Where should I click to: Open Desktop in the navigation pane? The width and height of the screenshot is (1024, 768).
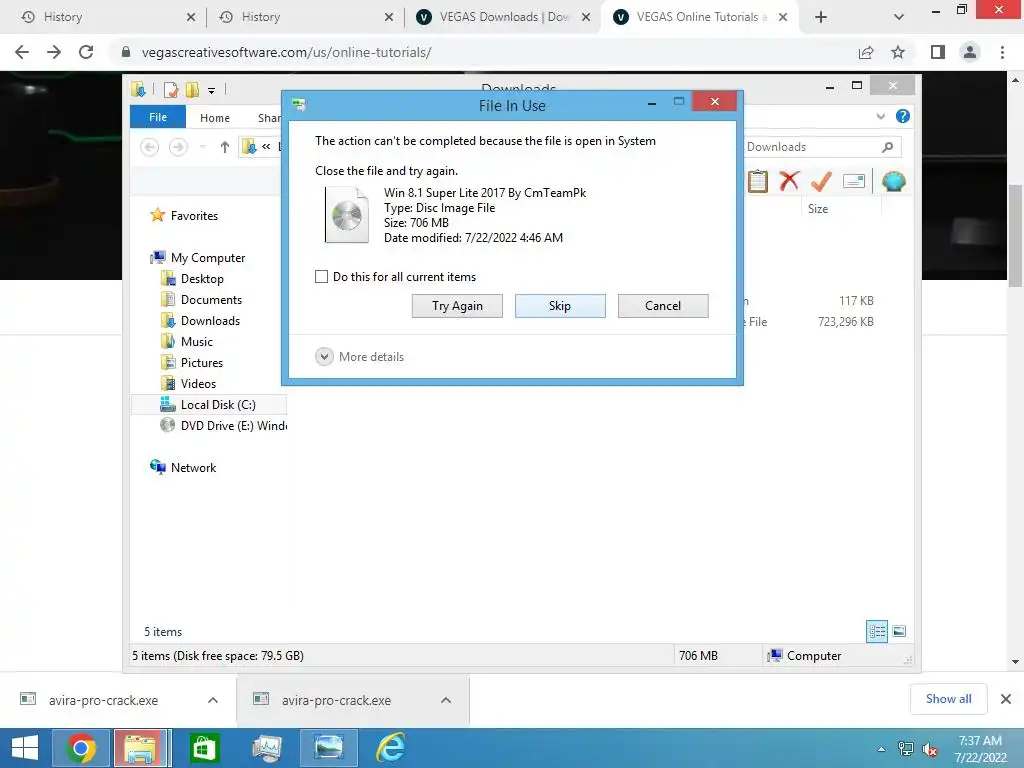tap(202, 279)
